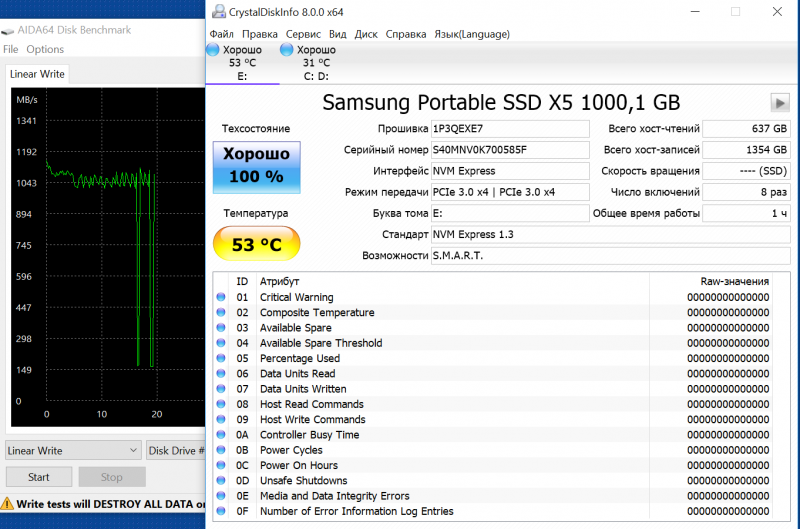The width and height of the screenshot is (800, 529).
Task: Click the transfer mode field PCIe 3.0 x4
Action: 510,192
